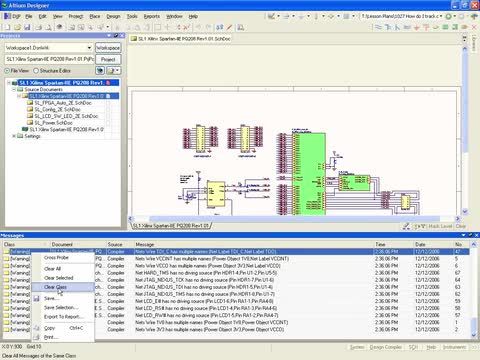The height and width of the screenshot is (360, 480).
Task: Click the Design Compiler status bar button
Action: (386, 347)
